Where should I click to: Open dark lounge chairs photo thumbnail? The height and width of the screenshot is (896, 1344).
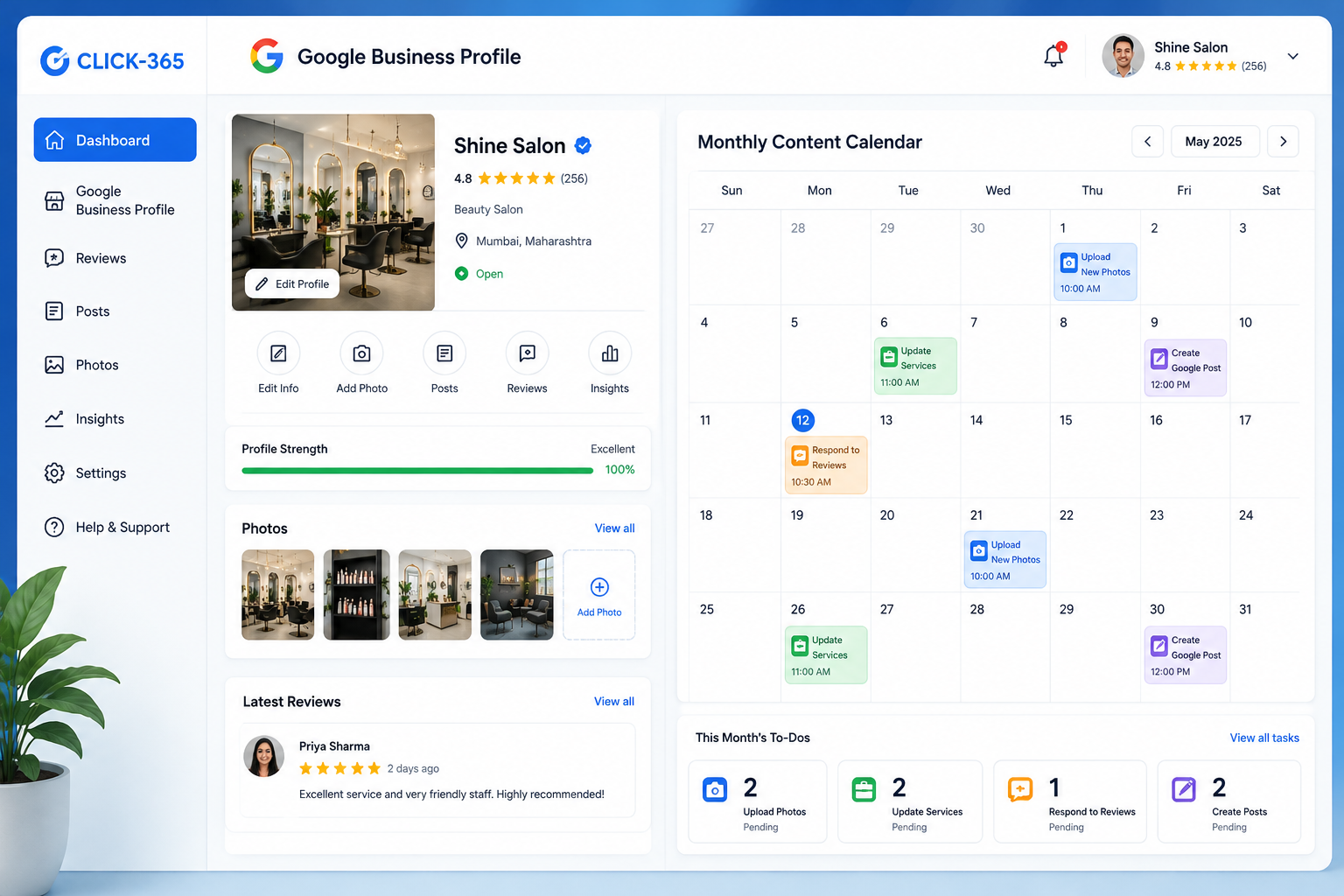point(517,595)
